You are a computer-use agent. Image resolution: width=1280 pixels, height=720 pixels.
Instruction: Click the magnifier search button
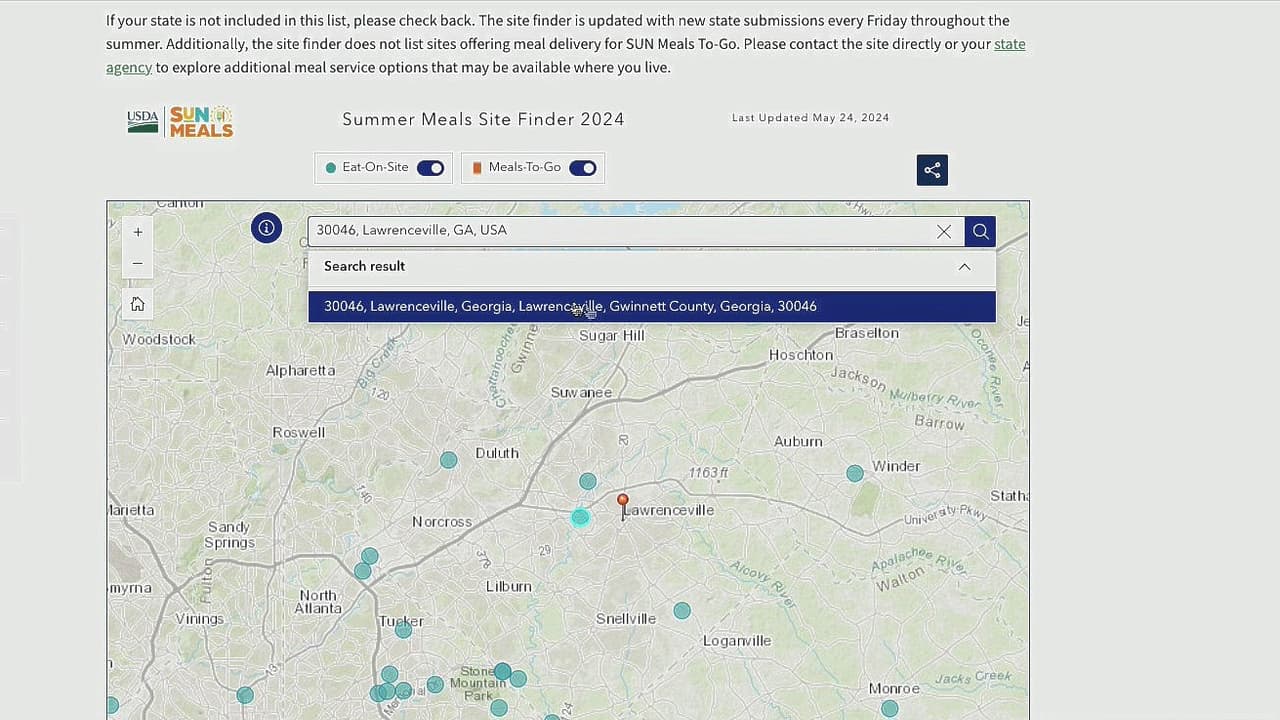point(980,231)
